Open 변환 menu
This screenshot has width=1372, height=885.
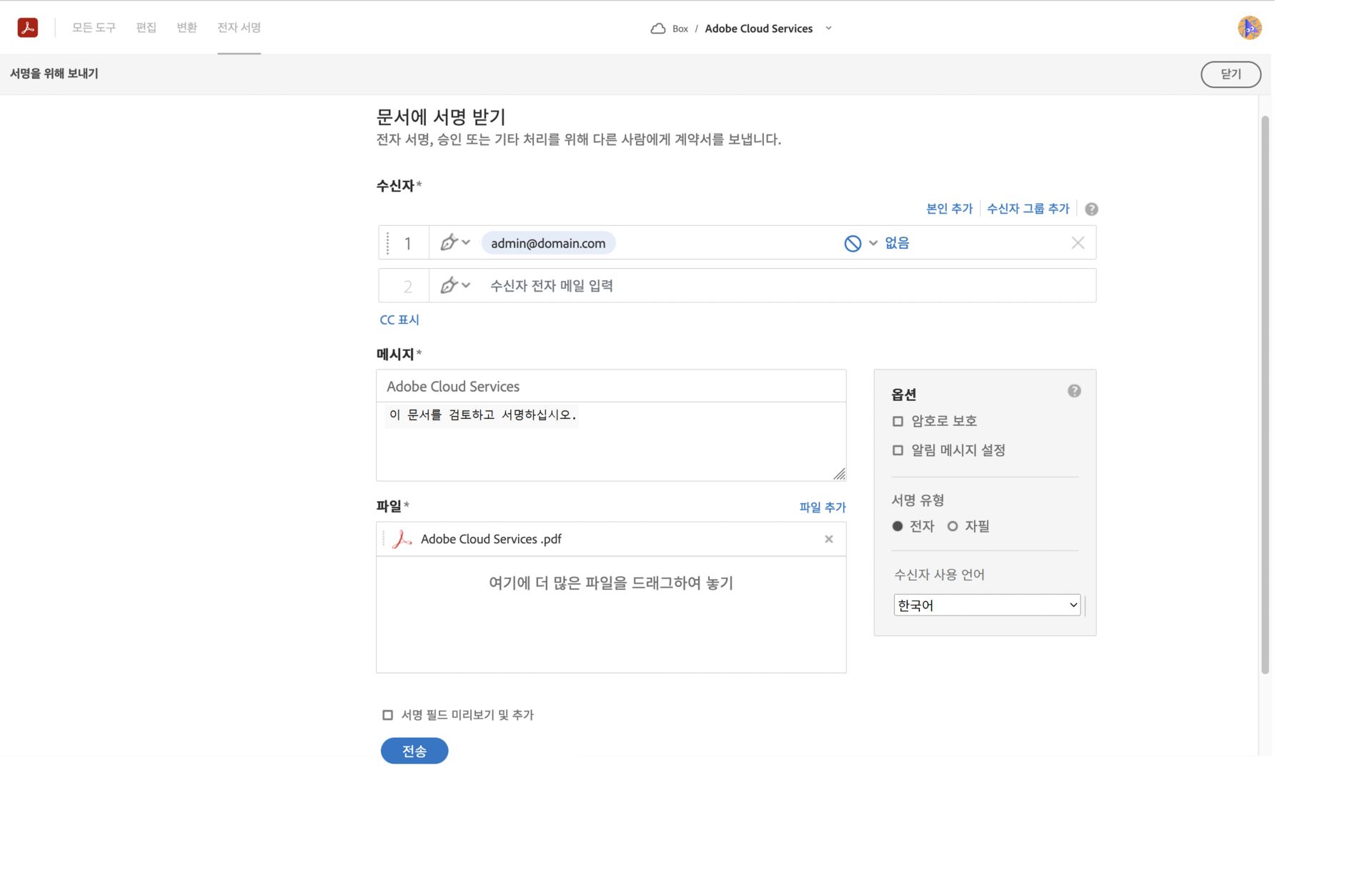(x=187, y=27)
